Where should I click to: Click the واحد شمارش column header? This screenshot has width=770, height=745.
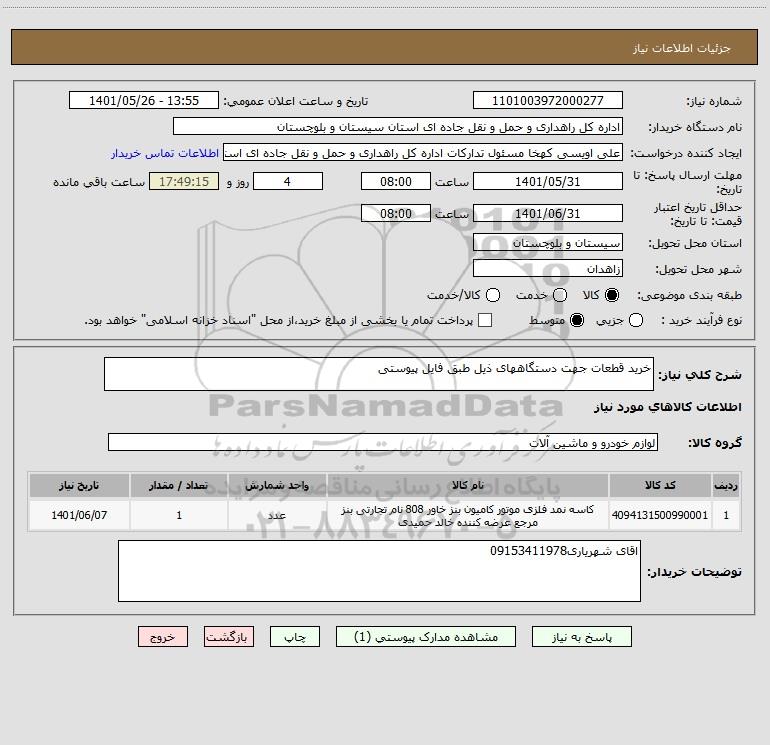277,485
